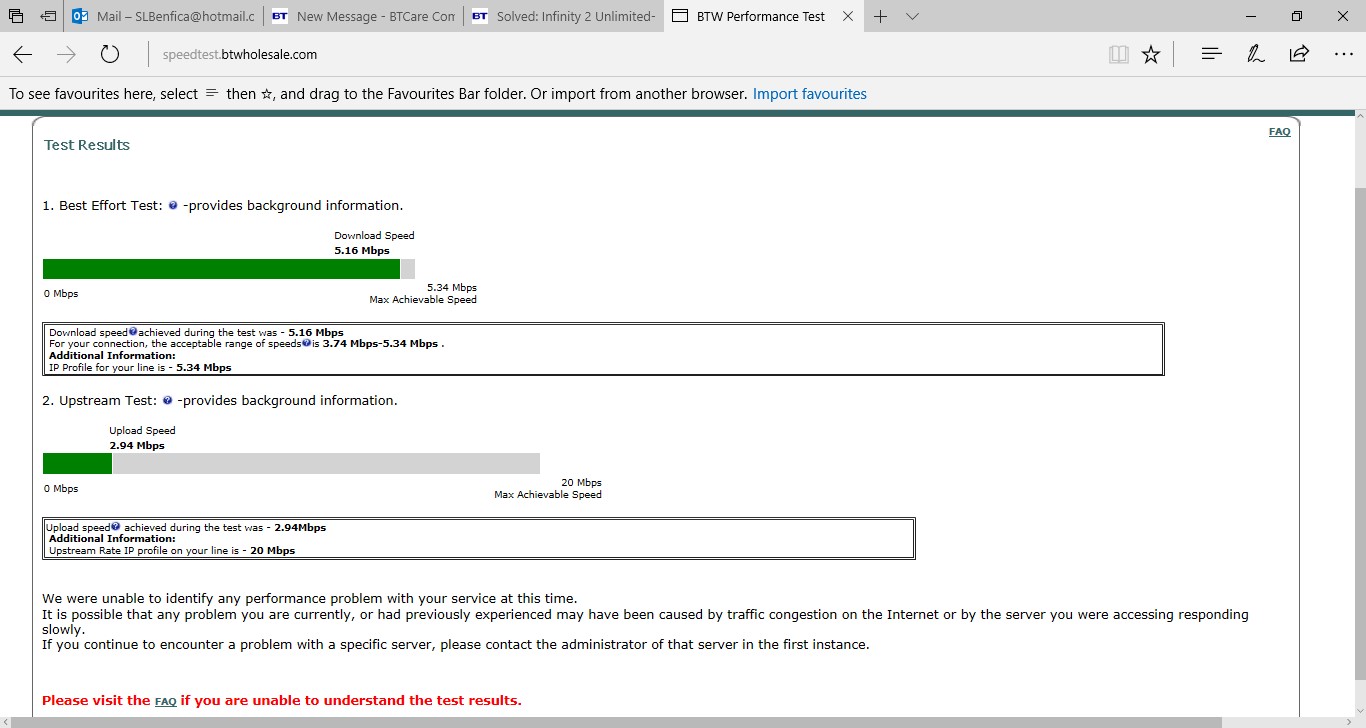Open the Hub favourites panel
Viewport: 1366px width, 728px height.
coord(1211,55)
